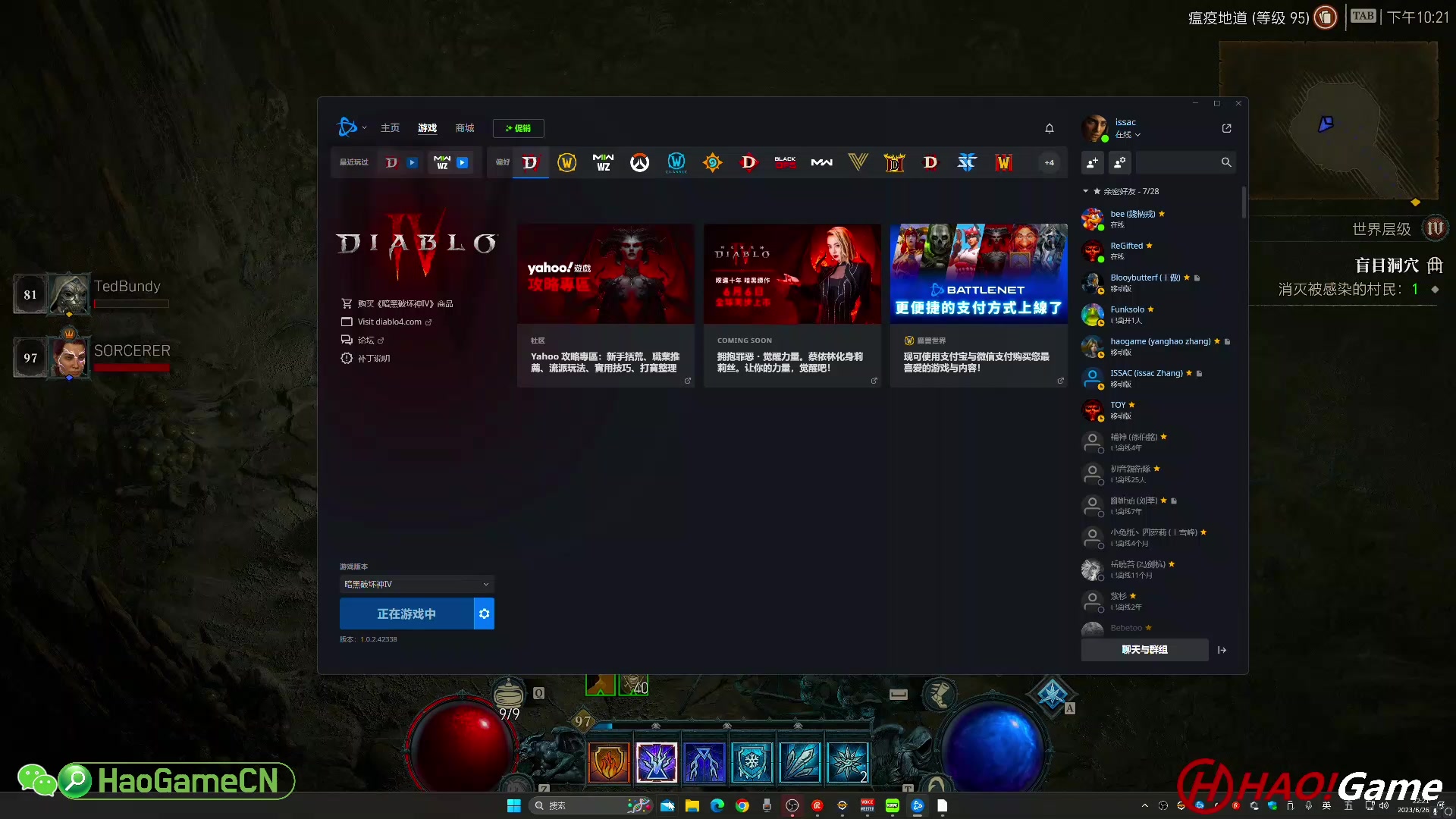Select World of Warcraft in favorites bar
Screen dimensions: 1456x819
coord(566,162)
